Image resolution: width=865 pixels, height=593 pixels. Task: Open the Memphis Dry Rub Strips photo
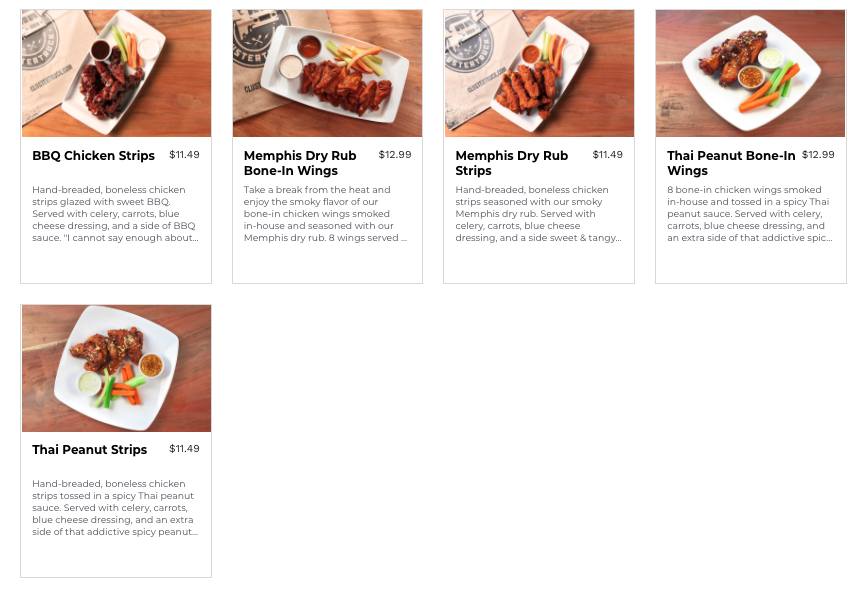coord(540,73)
